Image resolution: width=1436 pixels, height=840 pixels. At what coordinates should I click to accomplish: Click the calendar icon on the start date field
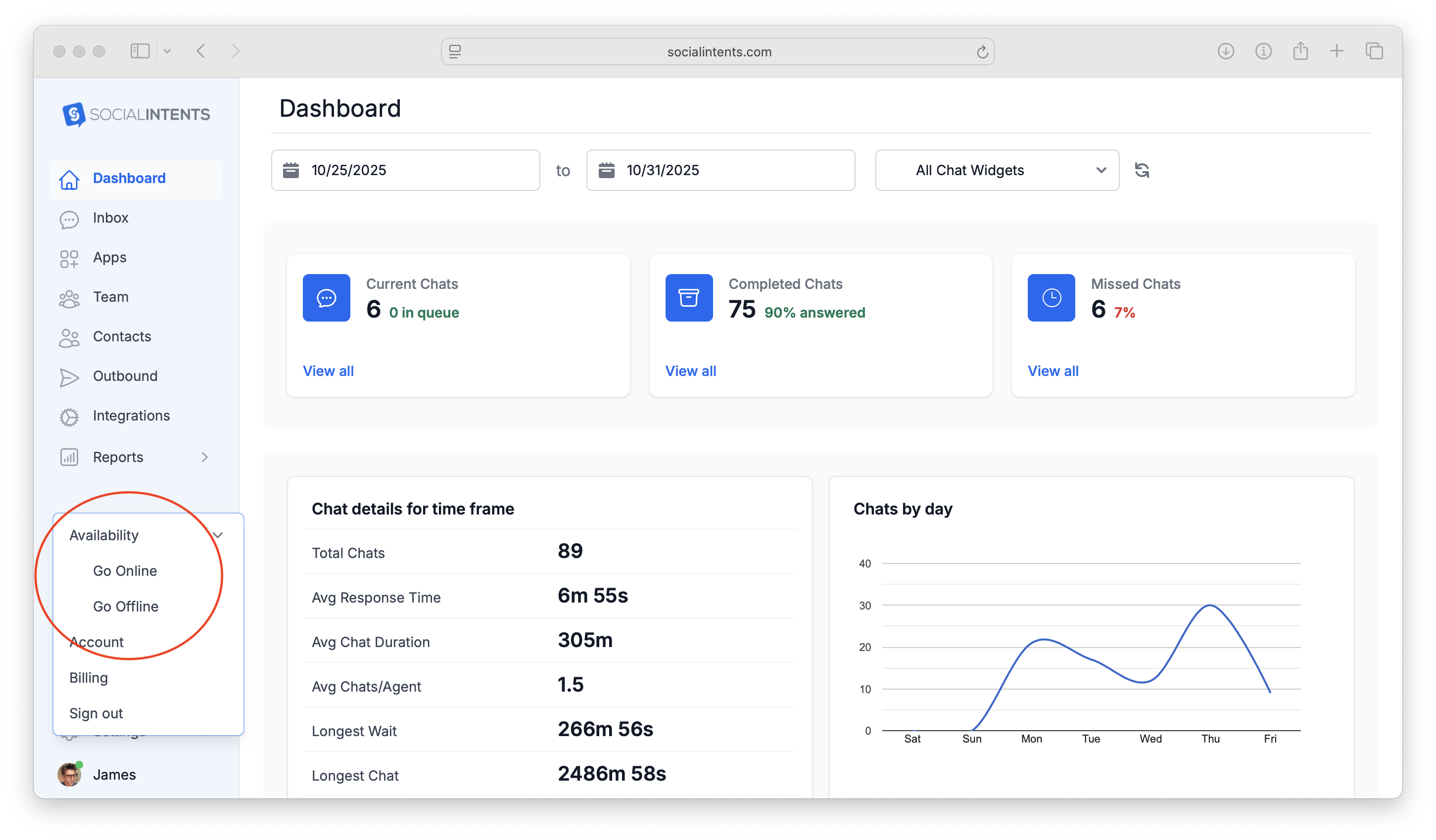click(x=290, y=170)
